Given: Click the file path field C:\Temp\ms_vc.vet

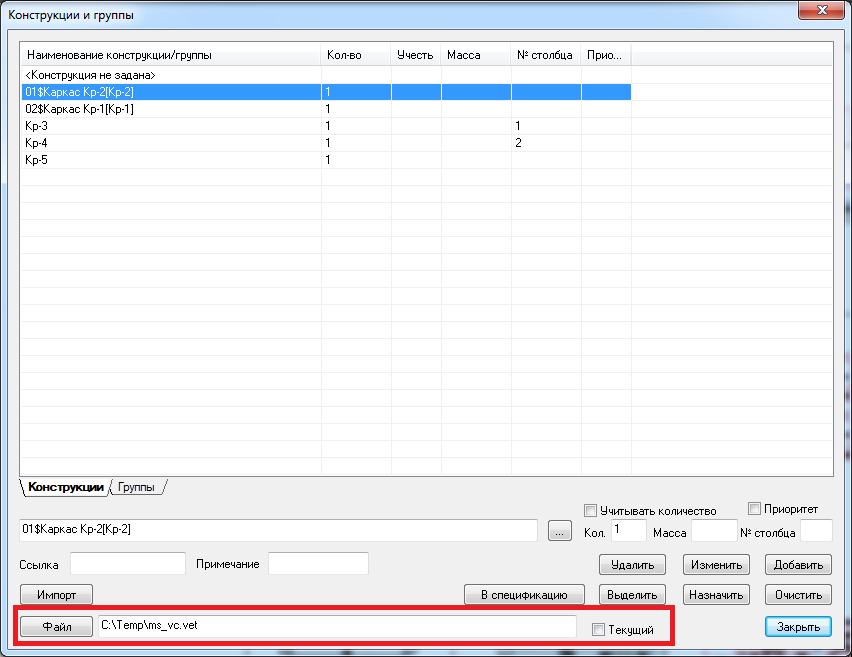Looking at the screenshot, I should pos(336,626).
